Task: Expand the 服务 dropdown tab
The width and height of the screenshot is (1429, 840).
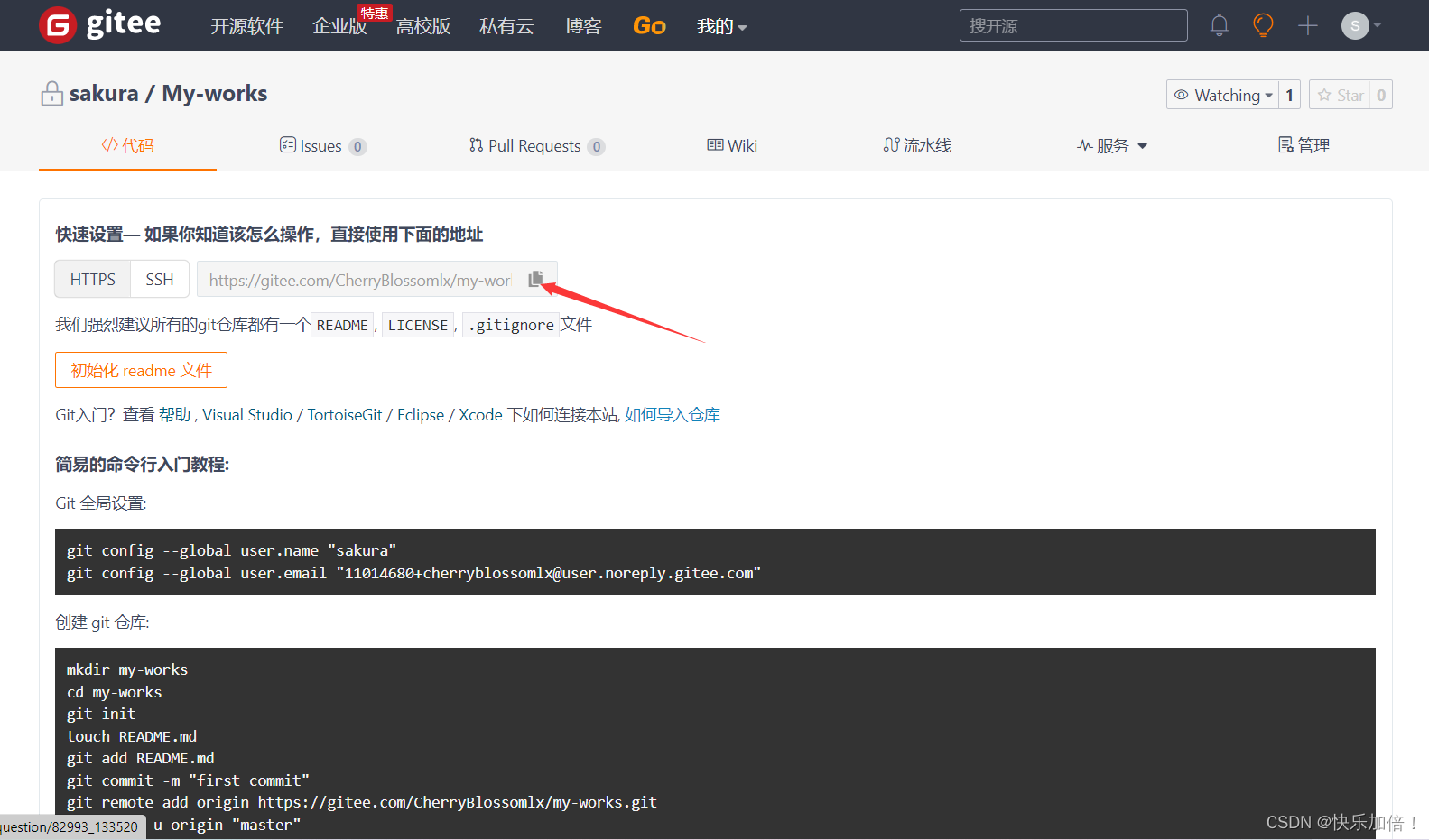Action: (x=1112, y=145)
